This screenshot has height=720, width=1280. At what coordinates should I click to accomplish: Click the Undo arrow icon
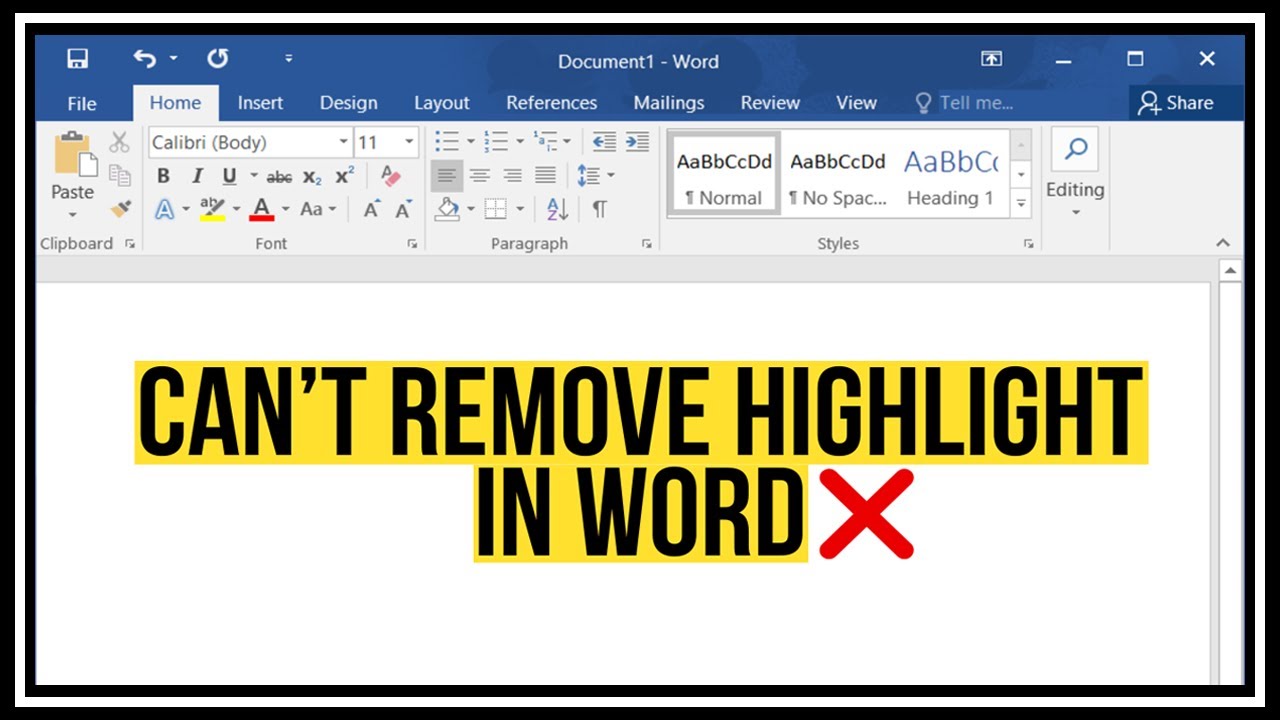[145, 59]
